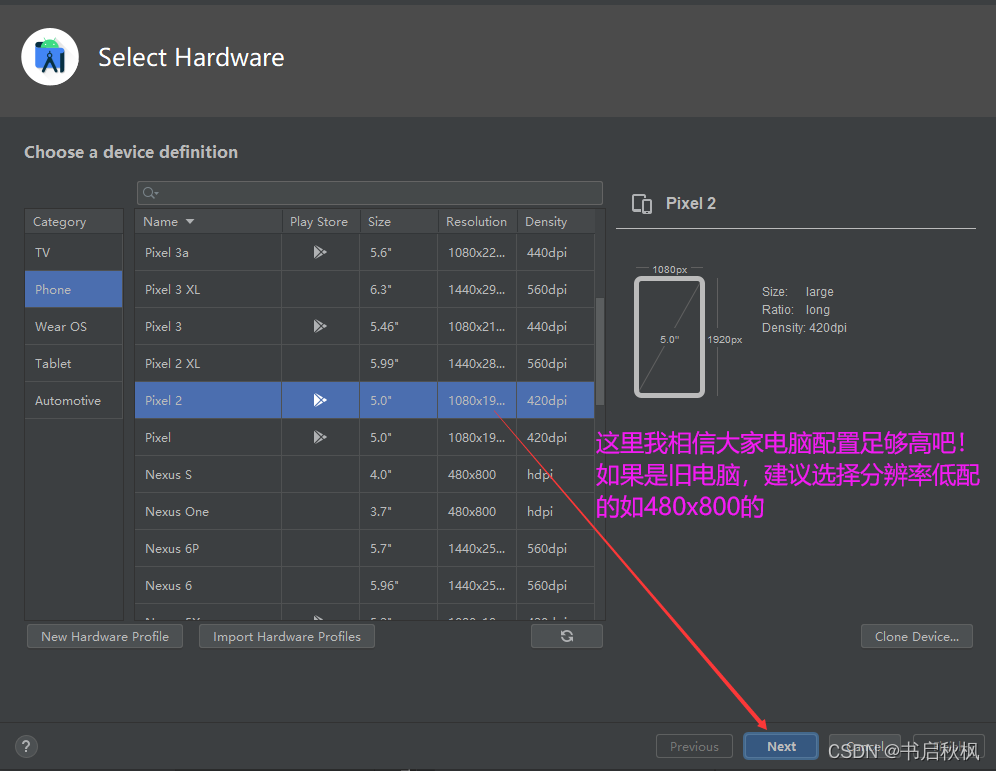Click the Next button
Viewport: 996px width, 771px height.
(x=781, y=746)
